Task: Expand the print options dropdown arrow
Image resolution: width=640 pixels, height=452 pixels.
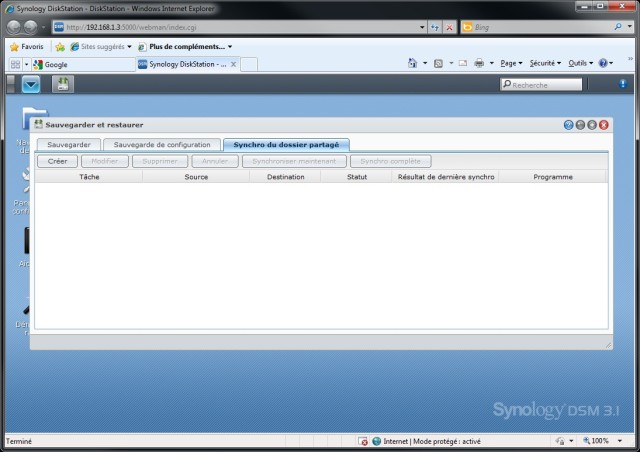Action: pyautogui.click(x=491, y=63)
